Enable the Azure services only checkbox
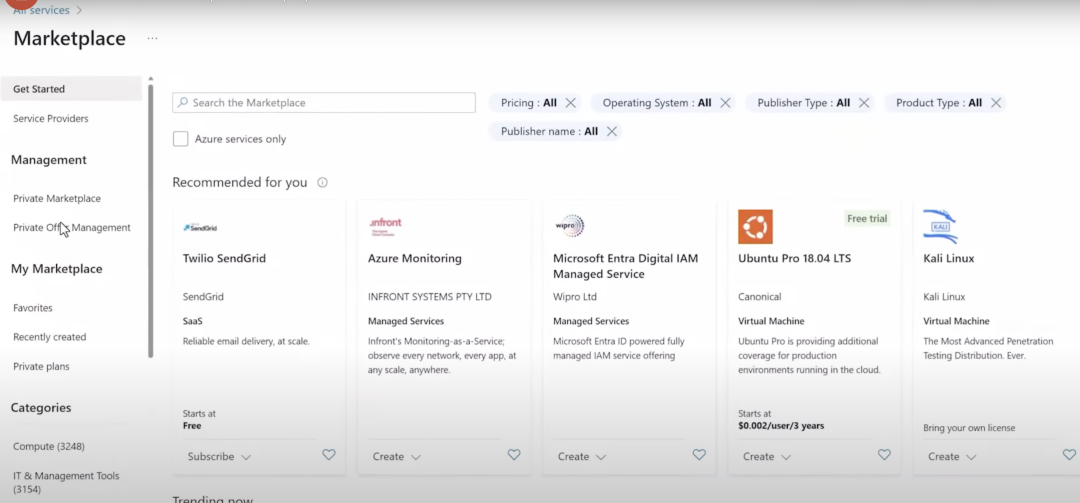Screen dimensions: 1080x503 coord(181,139)
